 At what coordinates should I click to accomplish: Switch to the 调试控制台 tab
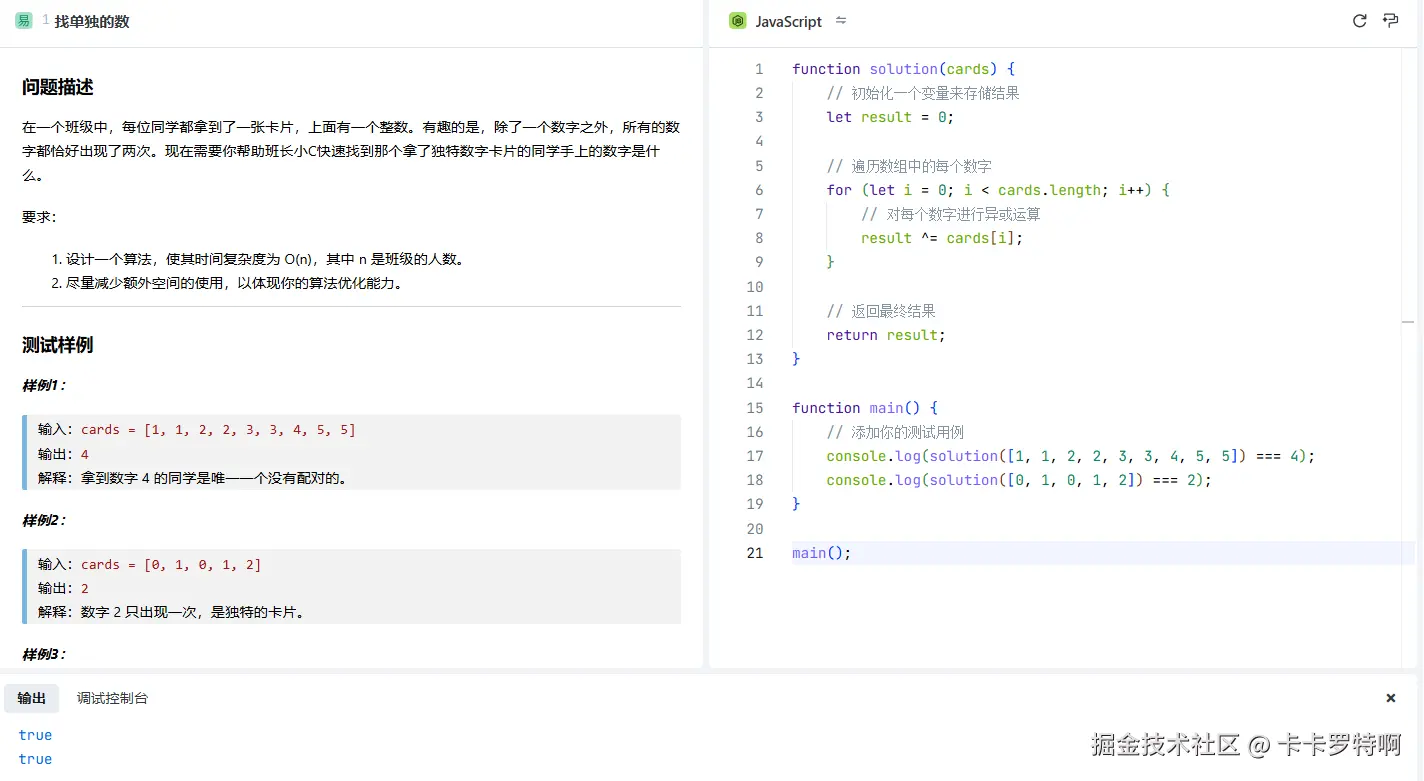pos(112,698)
